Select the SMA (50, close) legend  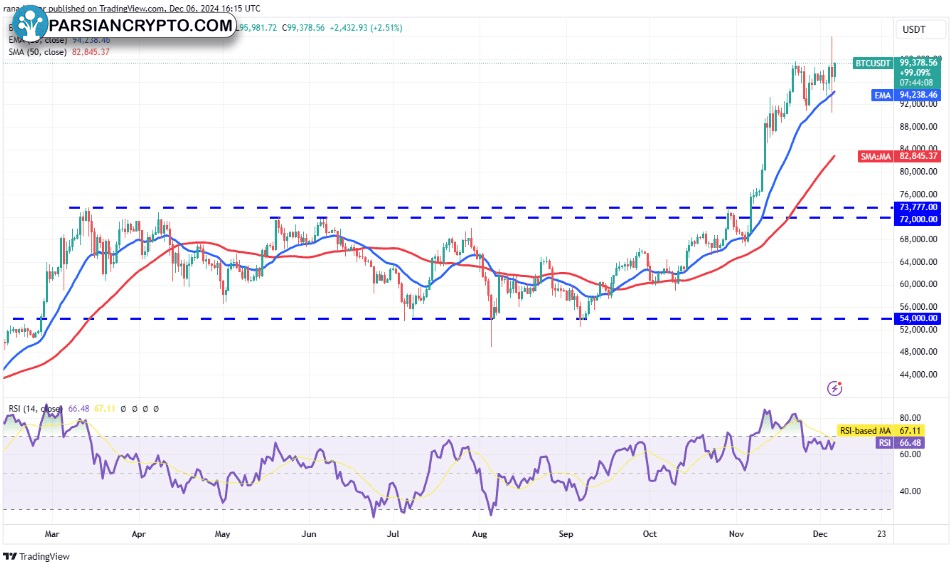[38, 52]
